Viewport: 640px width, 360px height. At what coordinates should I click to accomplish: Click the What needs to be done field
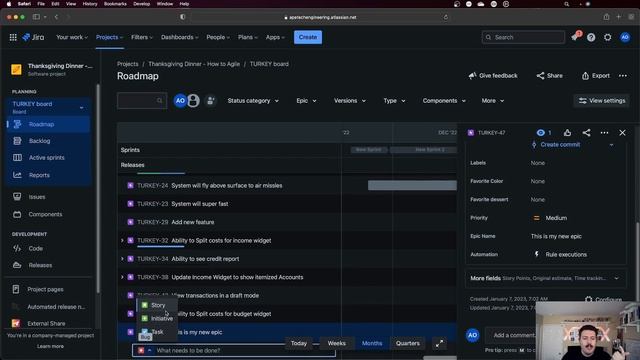click(x=234, y=351)
